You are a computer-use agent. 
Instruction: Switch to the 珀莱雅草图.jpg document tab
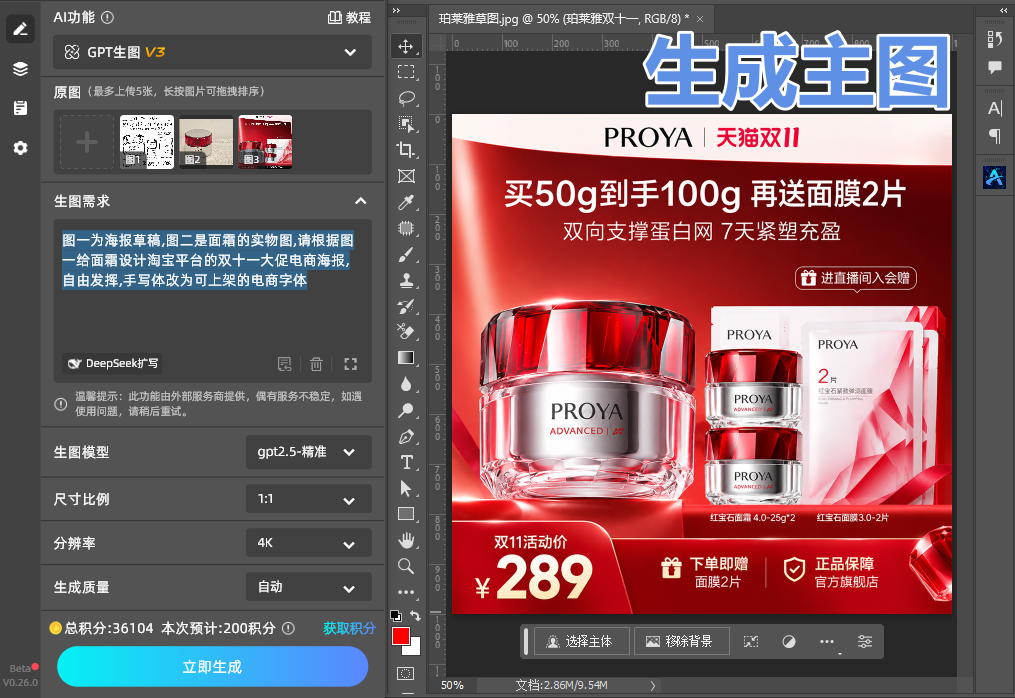[x=563, y=19]
